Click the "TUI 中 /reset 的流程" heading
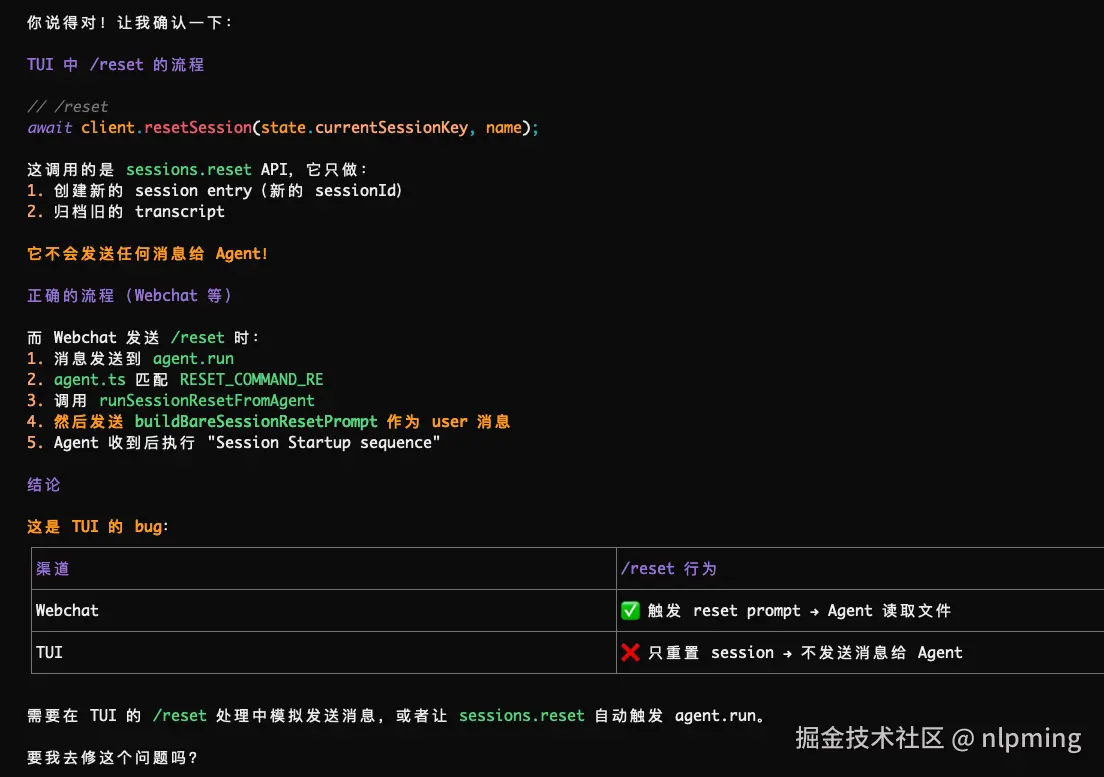This screenshot has width=1104, height=777. 115,64
